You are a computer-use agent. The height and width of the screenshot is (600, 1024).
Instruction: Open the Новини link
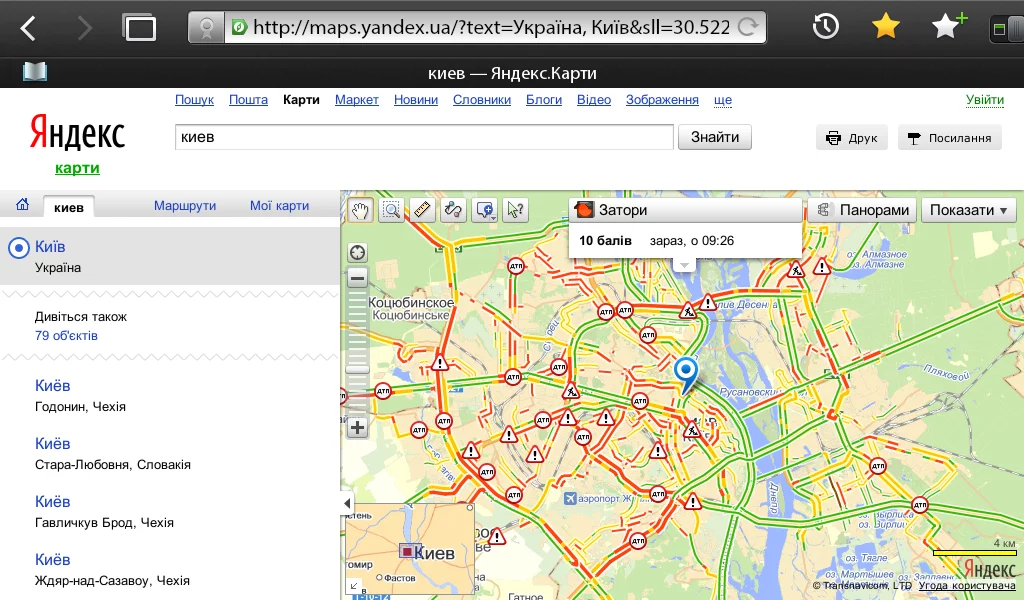coord(415,100)
